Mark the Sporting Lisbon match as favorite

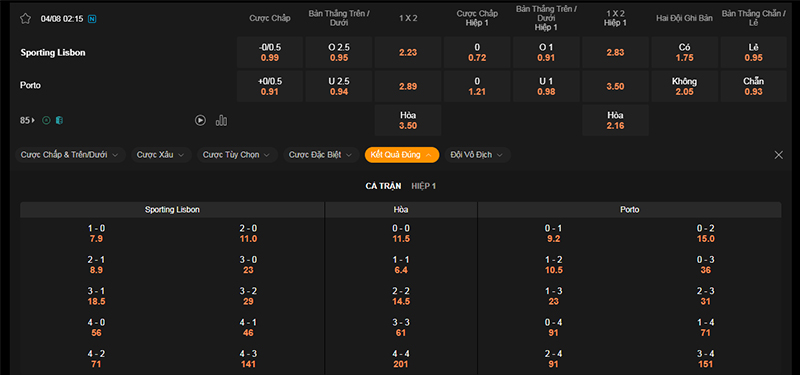coord(26,19)
